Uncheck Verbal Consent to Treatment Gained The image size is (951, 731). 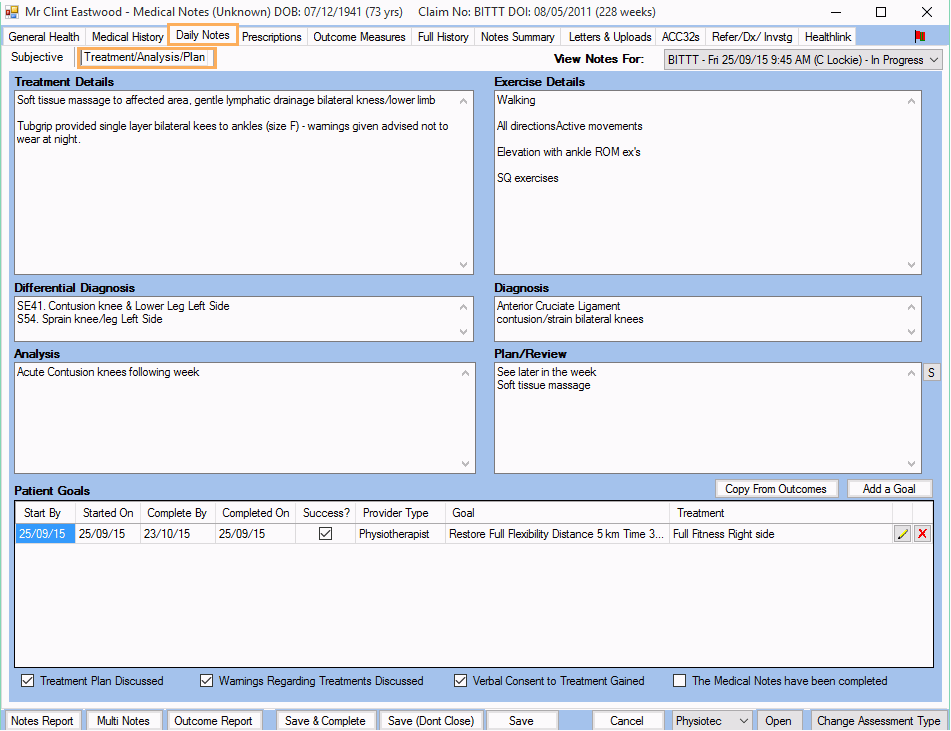460,681
